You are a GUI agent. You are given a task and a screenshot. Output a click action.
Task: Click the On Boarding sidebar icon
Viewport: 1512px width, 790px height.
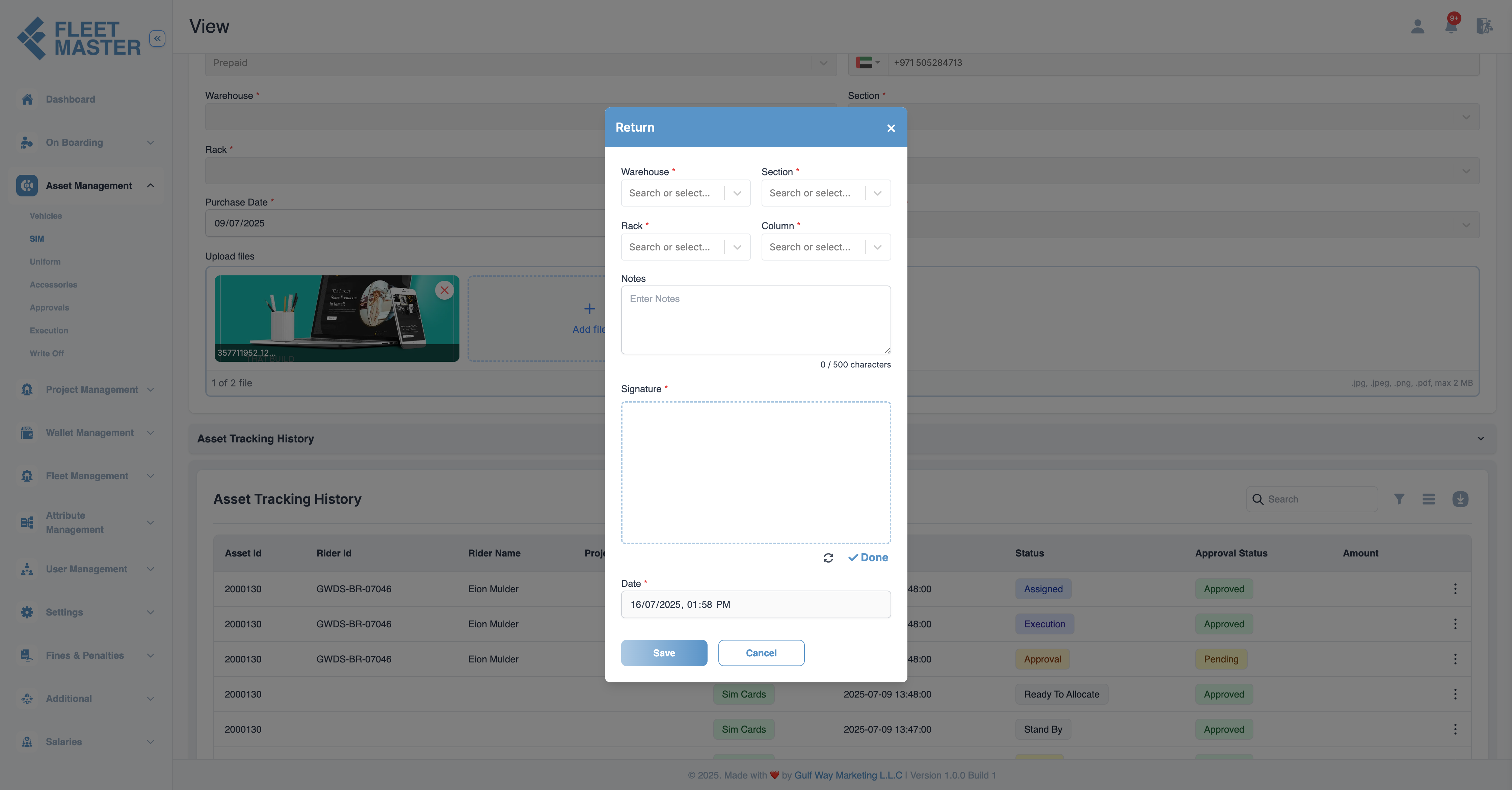pos(27,143)
